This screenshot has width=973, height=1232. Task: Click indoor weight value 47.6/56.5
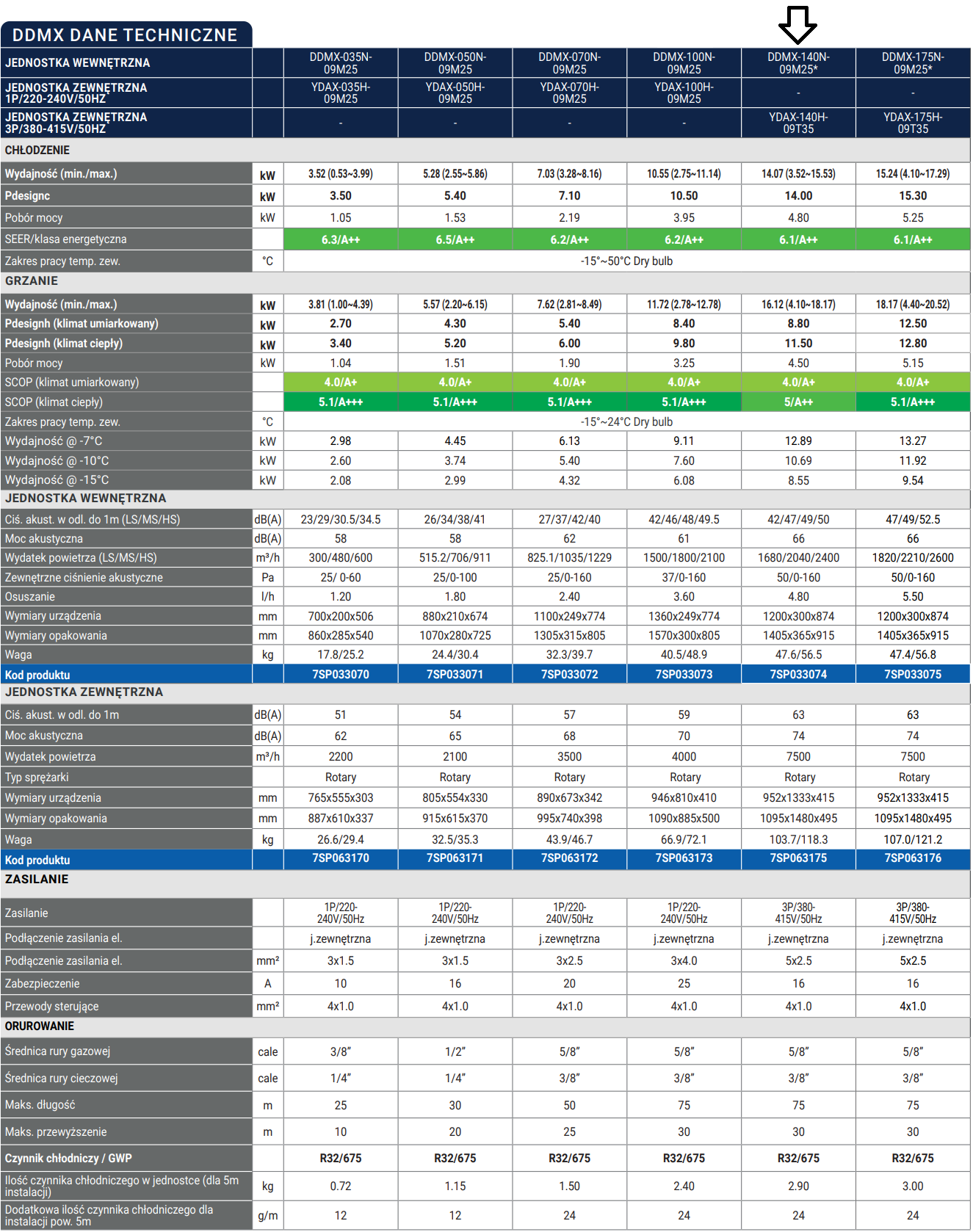[799, 655]
